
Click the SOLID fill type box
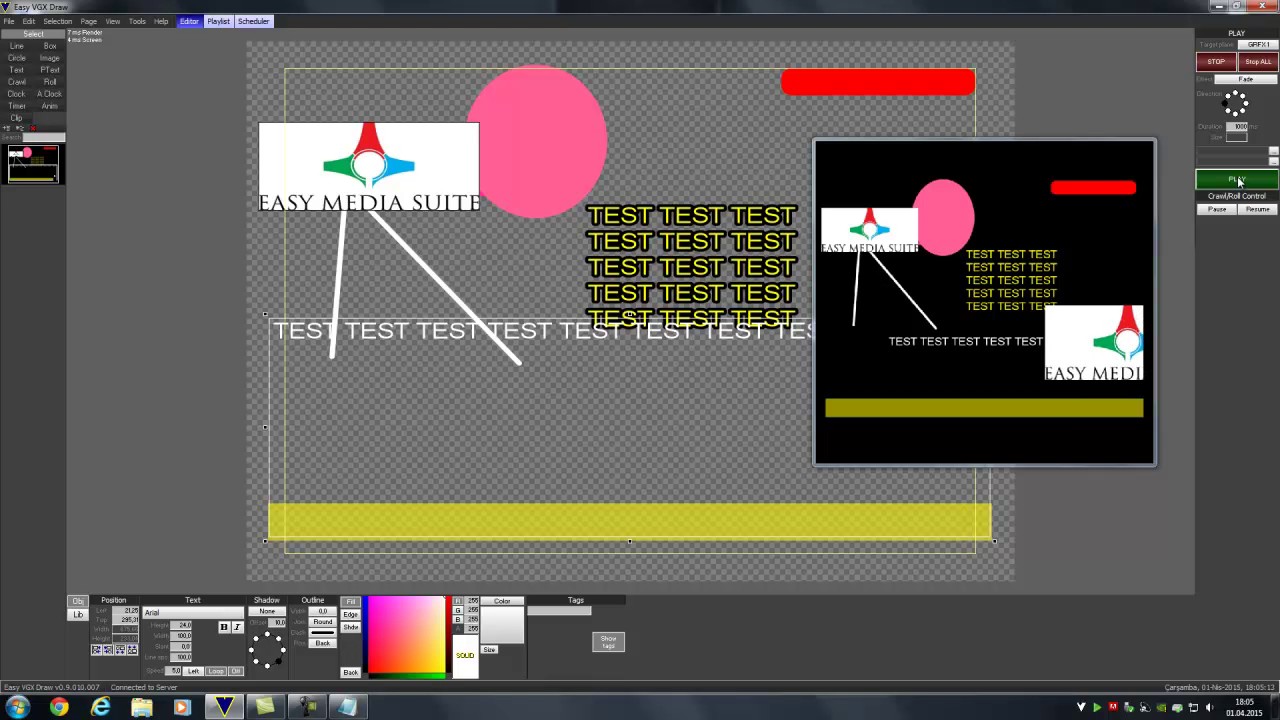pos(465,655)
